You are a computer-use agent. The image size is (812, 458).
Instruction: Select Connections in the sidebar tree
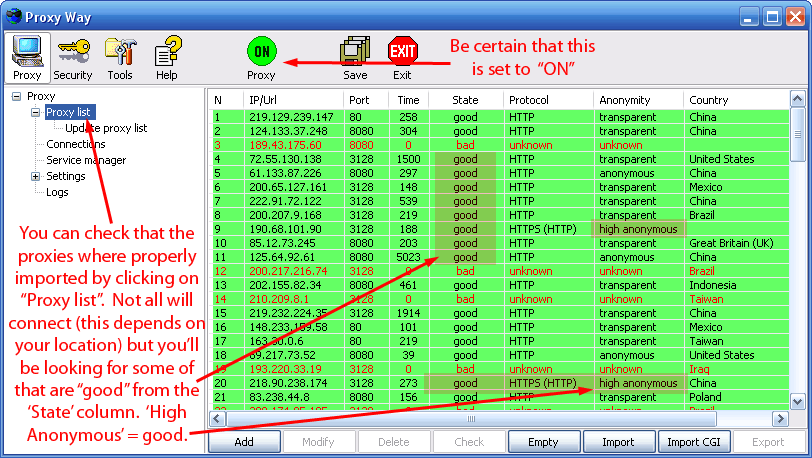tap(76, 144)
